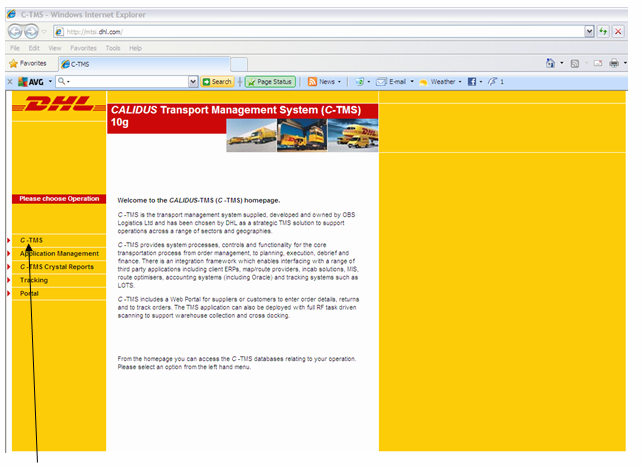Click the Welcome to CALIDUS-TMS homepage text
This screenshot has width=642, height=466.
click(x=199, y=201)
